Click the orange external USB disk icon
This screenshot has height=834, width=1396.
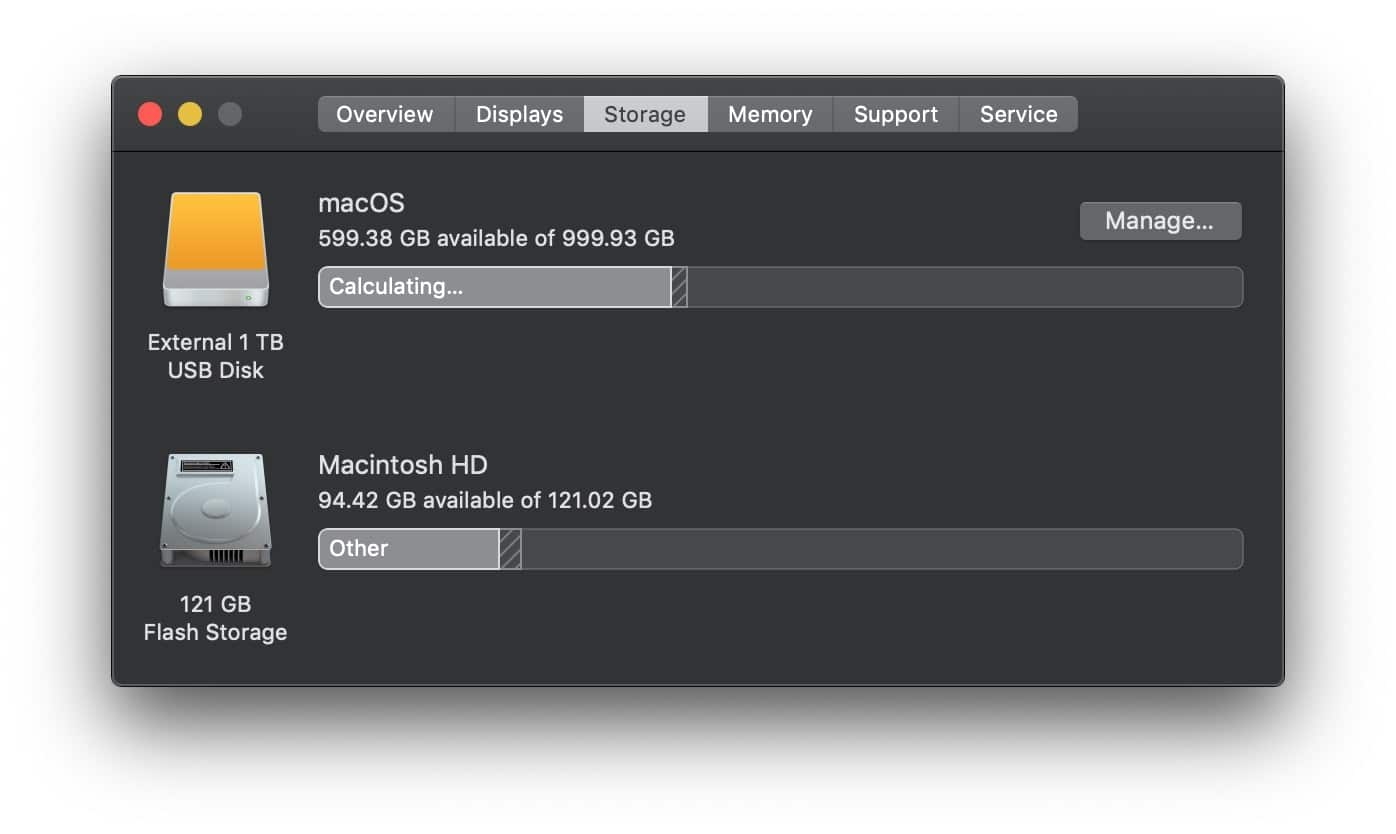216,250
